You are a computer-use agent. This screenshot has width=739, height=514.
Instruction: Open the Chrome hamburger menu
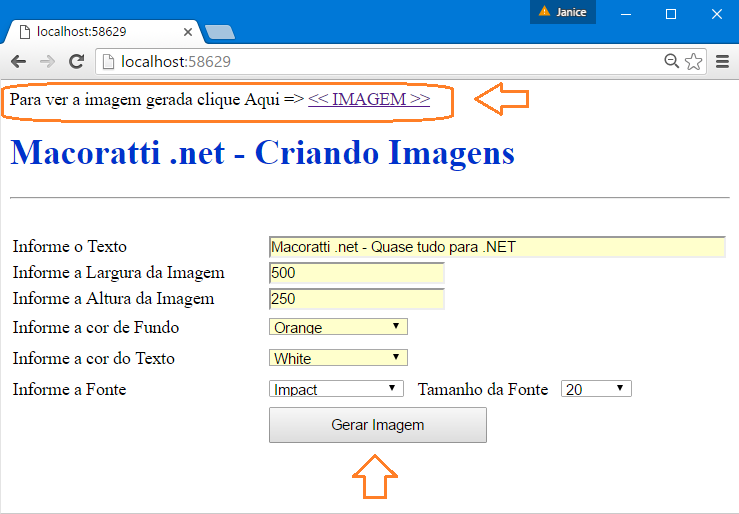point(723,62)
